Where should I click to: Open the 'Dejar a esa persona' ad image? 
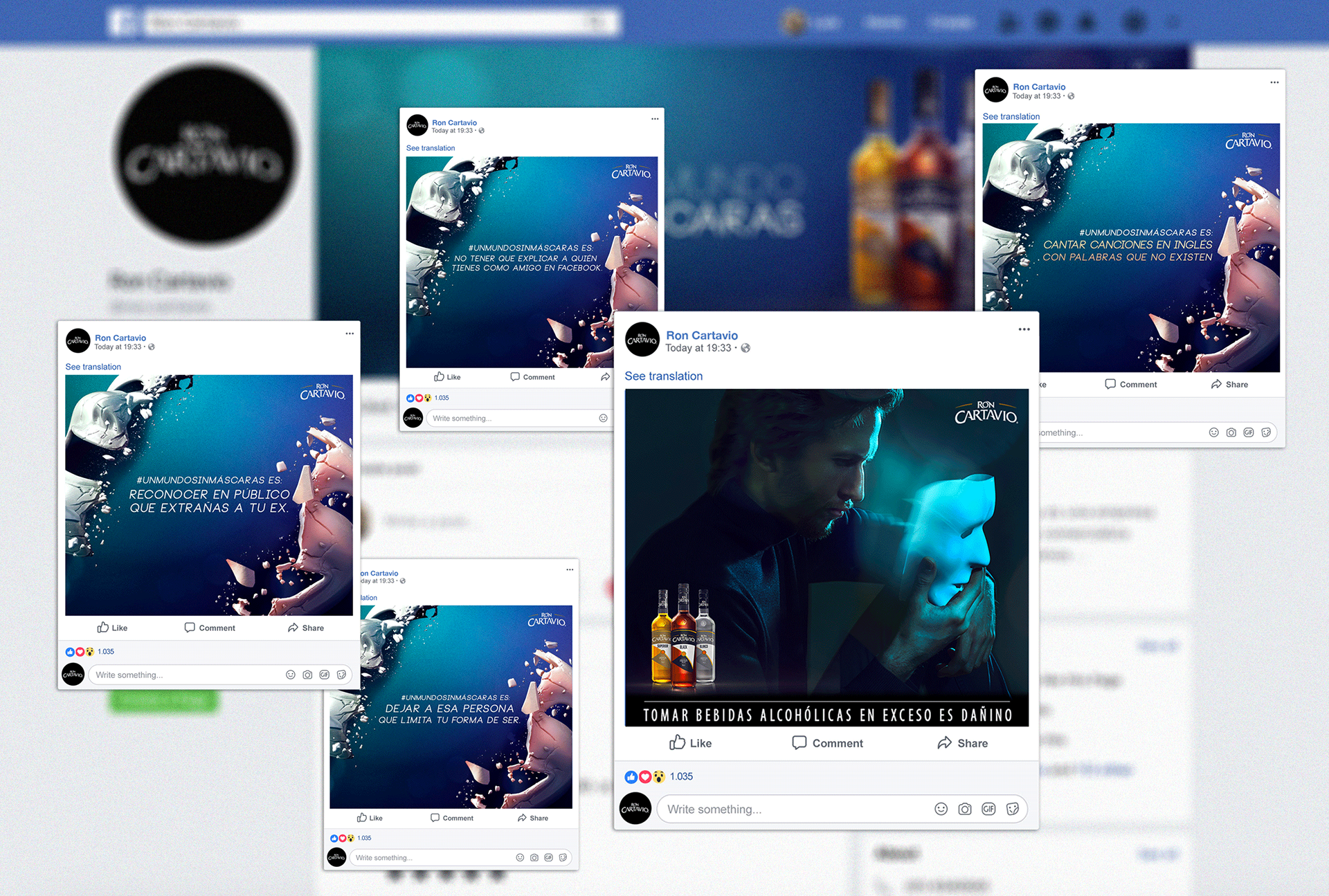pyautogui.click(x=451, y=707)
